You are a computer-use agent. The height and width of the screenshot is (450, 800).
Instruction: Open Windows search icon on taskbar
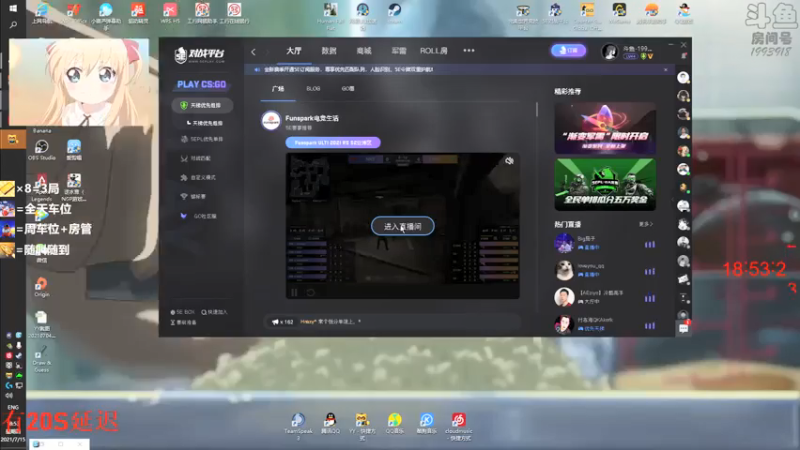click(x=13, y=25)
